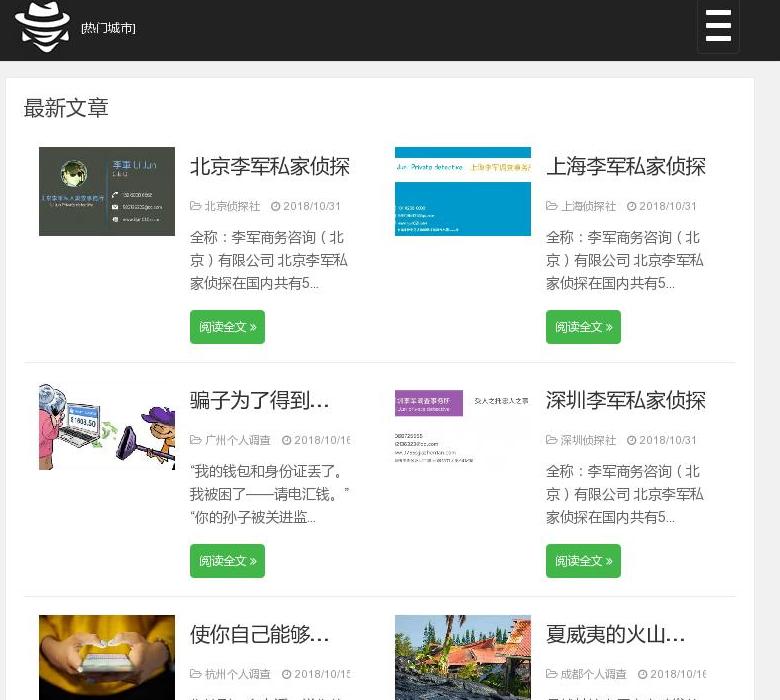Image resolution: width=780 pixels, height=700 pixels.
Task: Open the purple business card thumbnail for Shenzhen
Action: tap(463, 426)
